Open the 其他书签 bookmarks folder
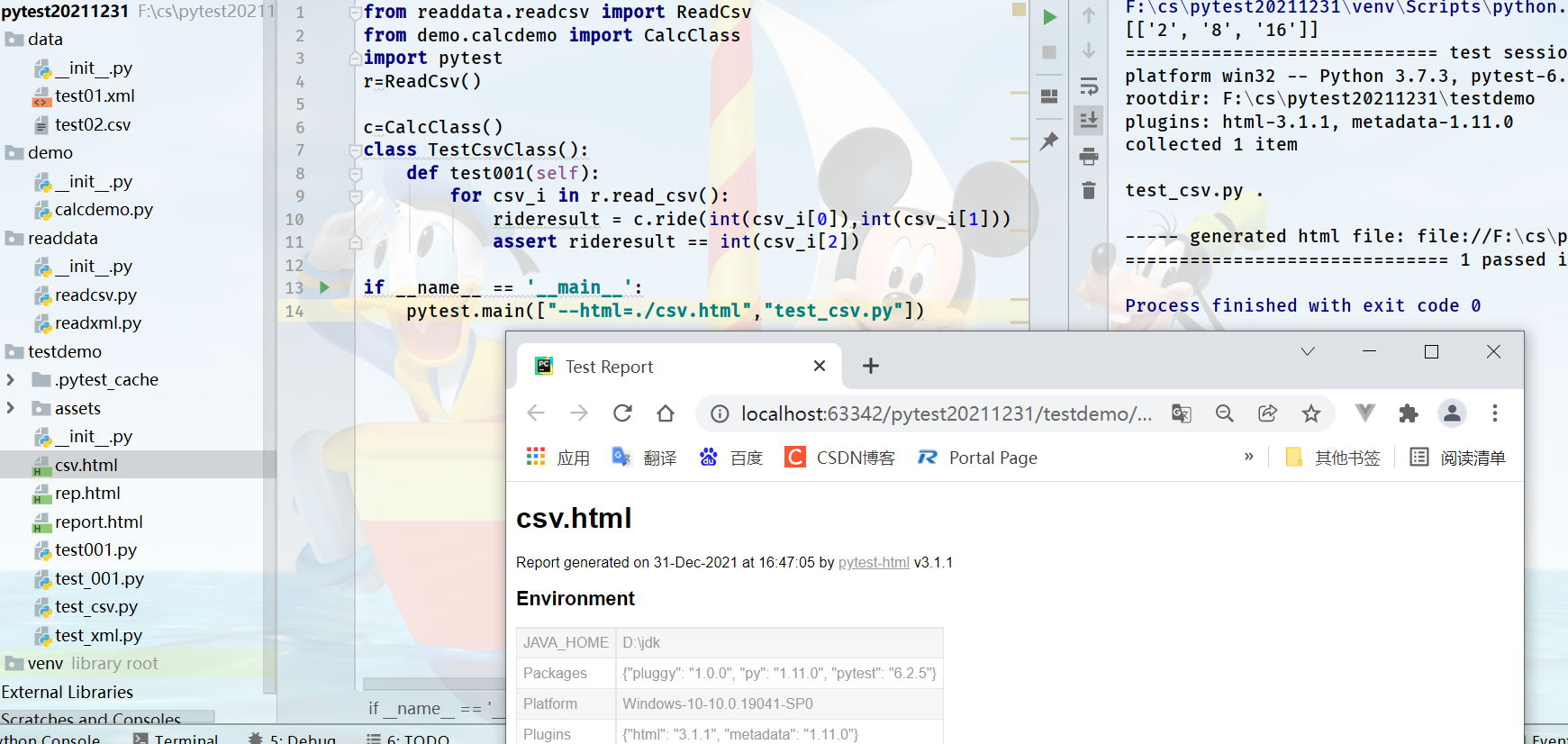This screenshot has height=744, width=1568. 1332,458
